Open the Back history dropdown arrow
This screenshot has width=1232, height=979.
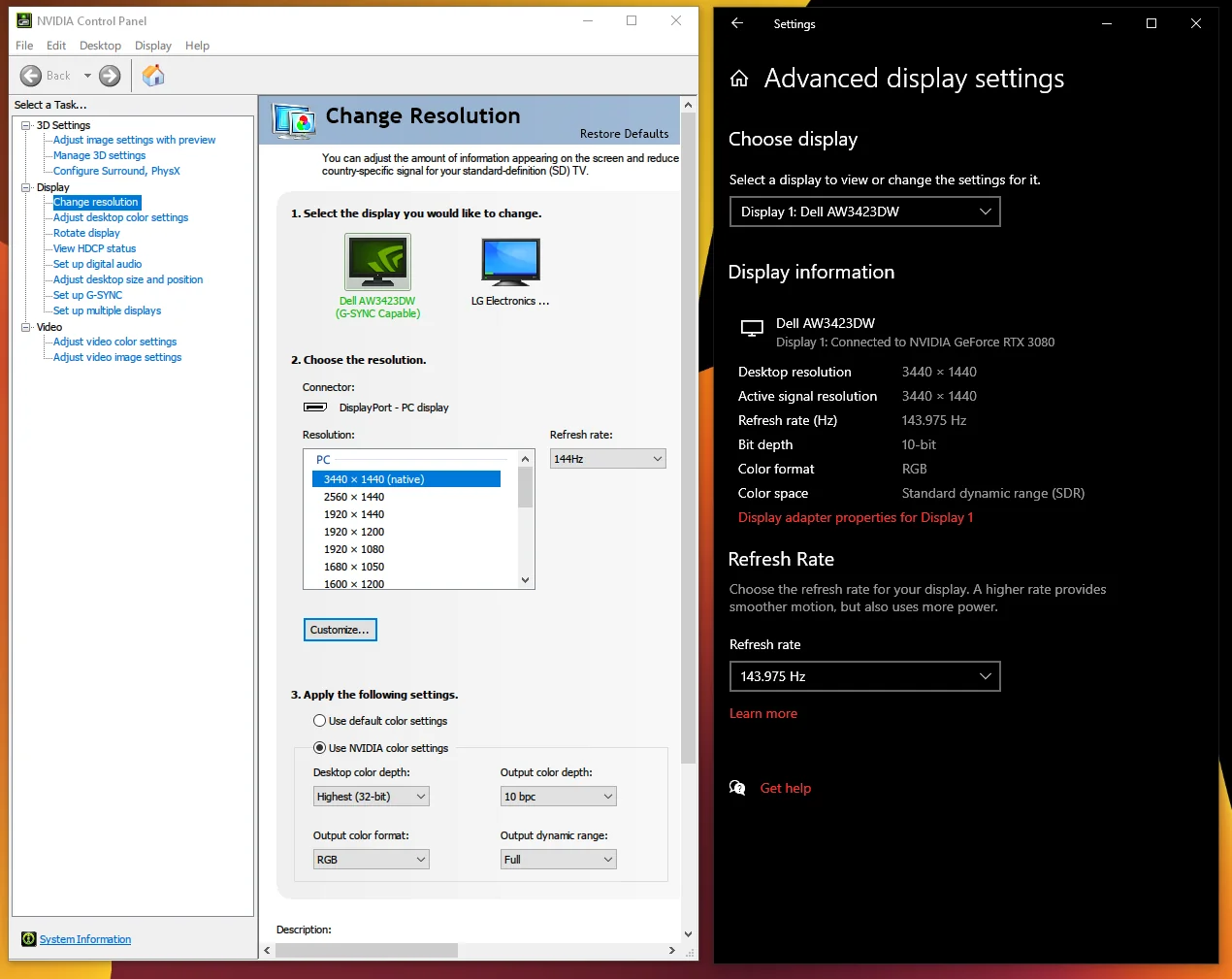point(87,76)
